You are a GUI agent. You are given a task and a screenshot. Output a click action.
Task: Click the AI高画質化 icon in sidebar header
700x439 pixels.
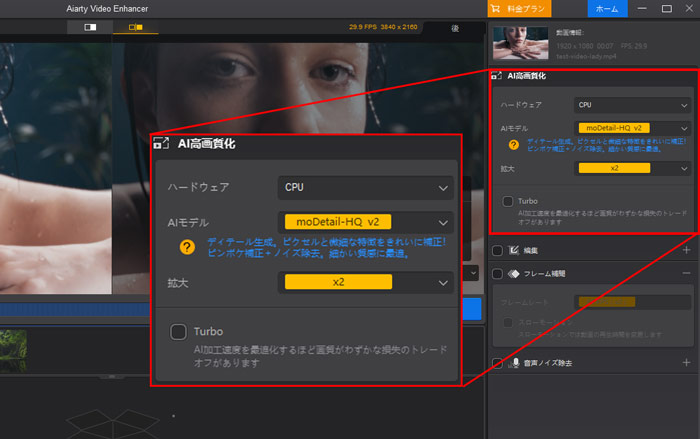pos(496,75)
